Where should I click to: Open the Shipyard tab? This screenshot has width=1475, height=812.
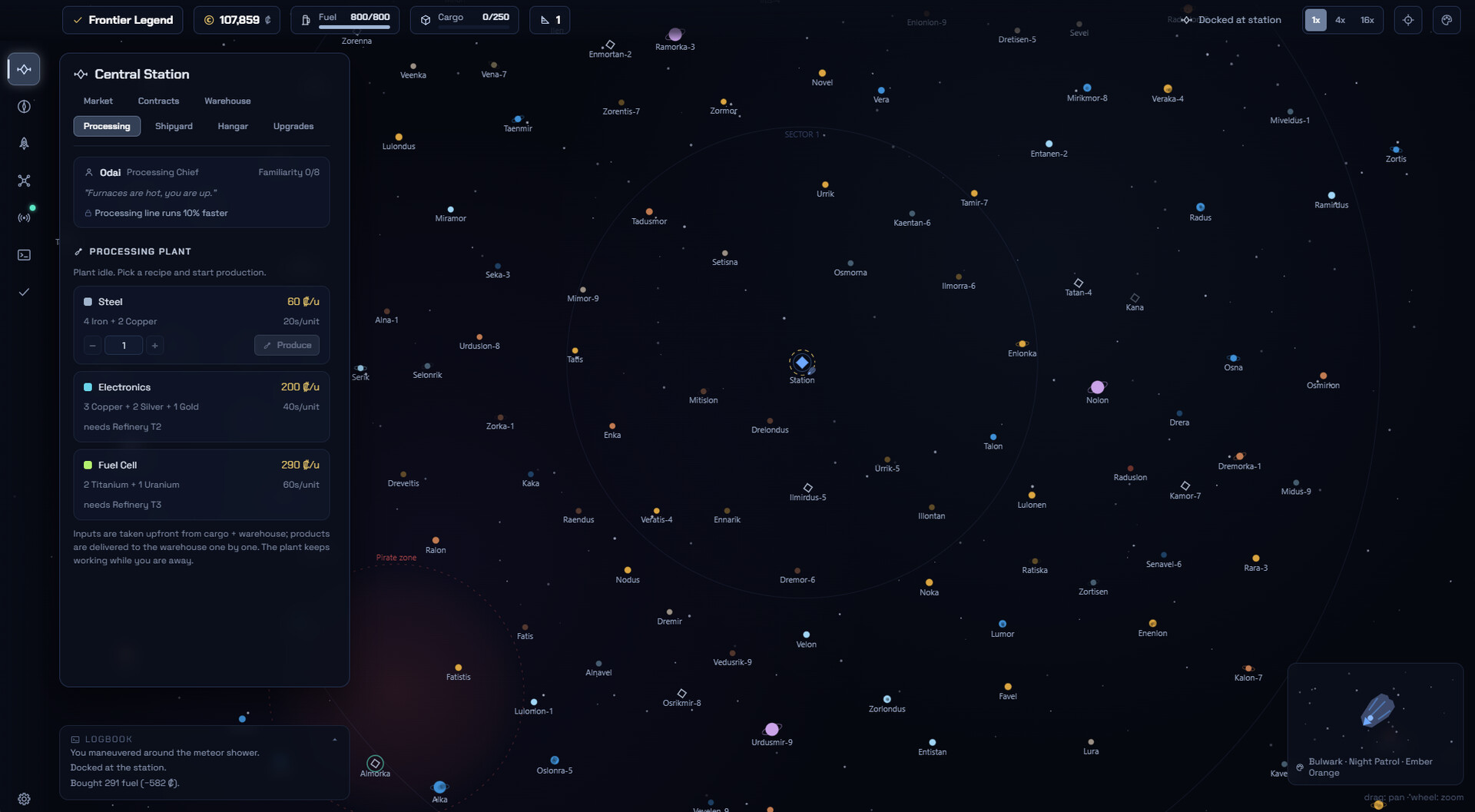point(174,126)
